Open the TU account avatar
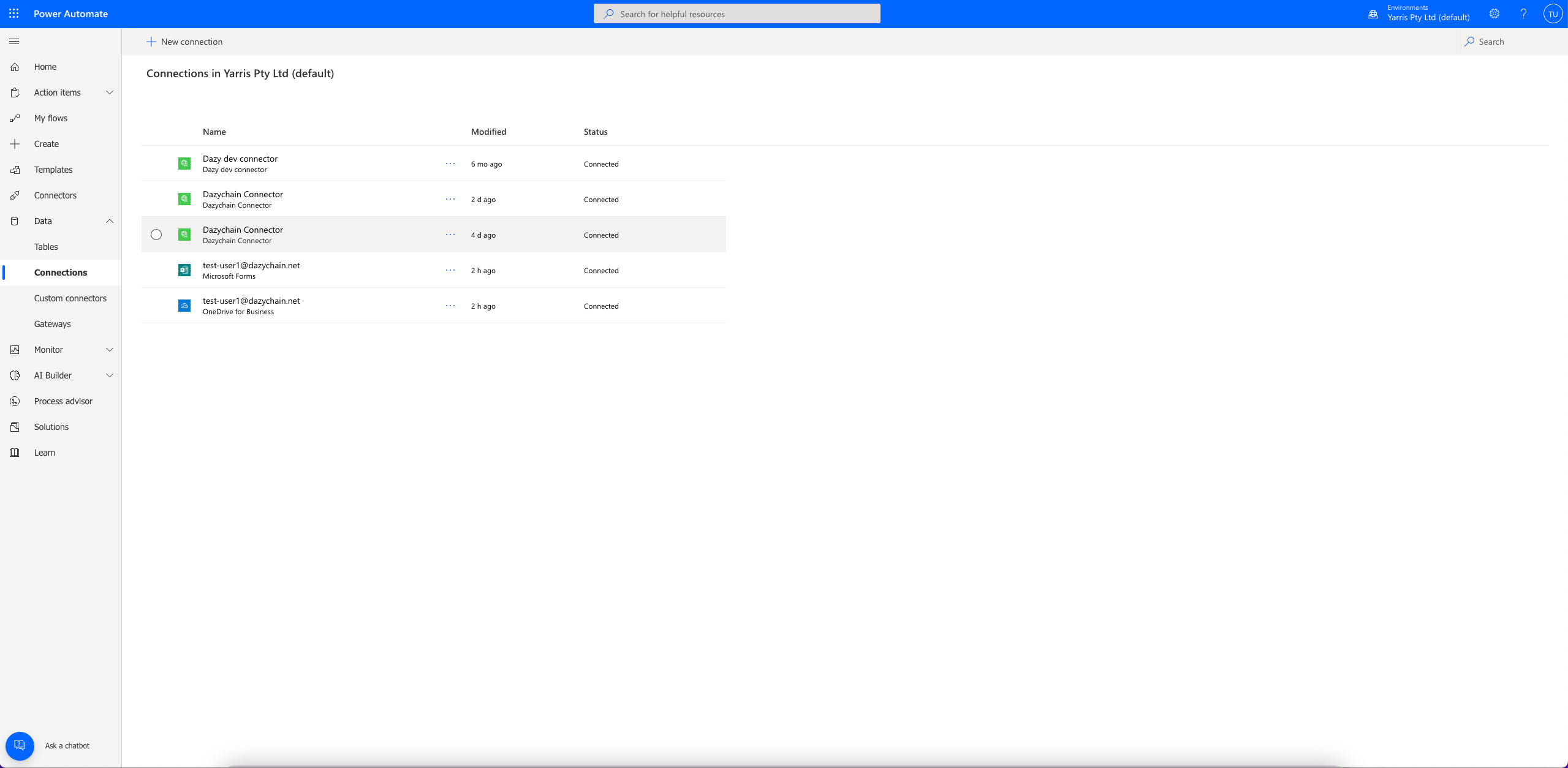The width and height of the screenshot is (1568, 768). click(1553, 13)
